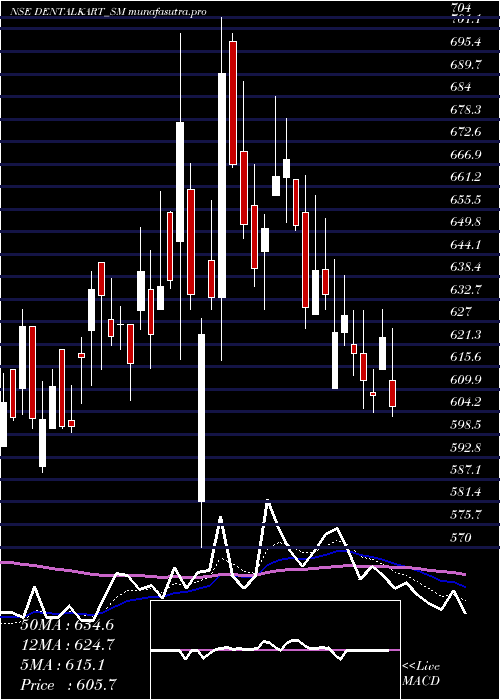The height and width of the screenshot is (700, 500).
Task: Click the tallest white candle reaching 690
Action: coord(222,185)
